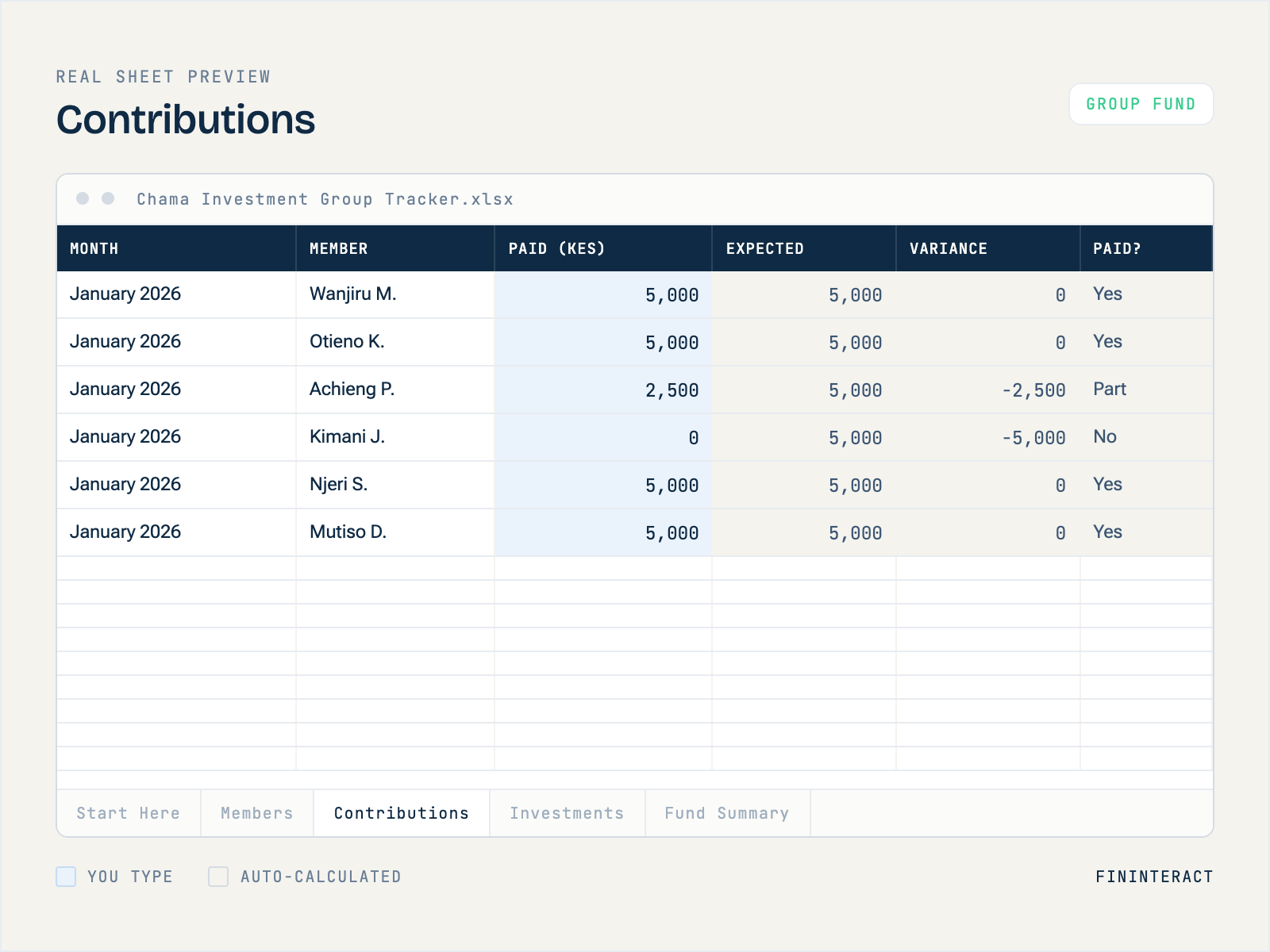Click the YOU TYPE legend swatch
This screenshot has height=952, width=1270.
(66, 877)
